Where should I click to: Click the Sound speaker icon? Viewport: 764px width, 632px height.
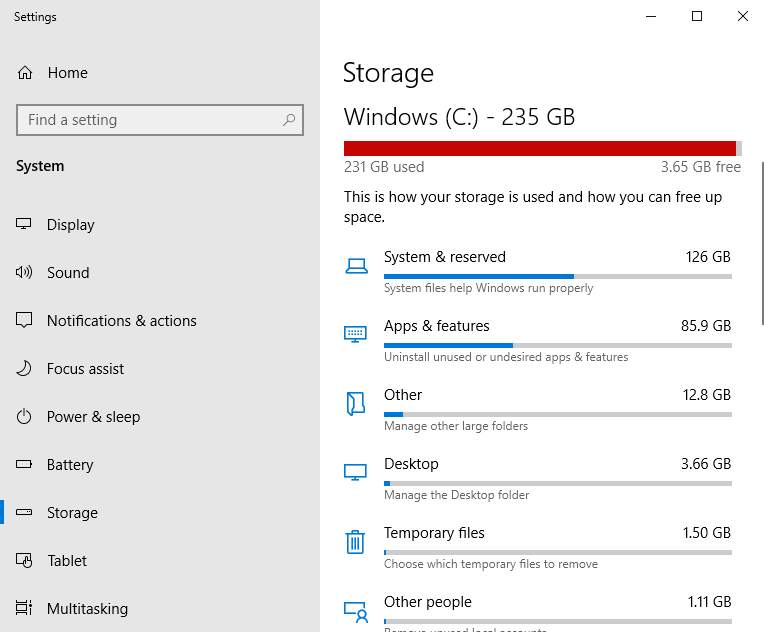pyautogui.click(x=24, y=272)
